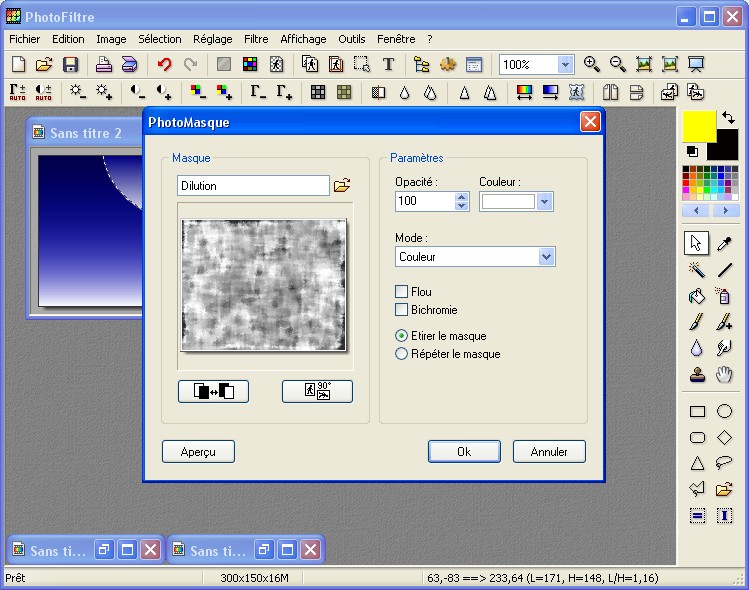
Task: Open the Filtre menu
Action: 256,39
